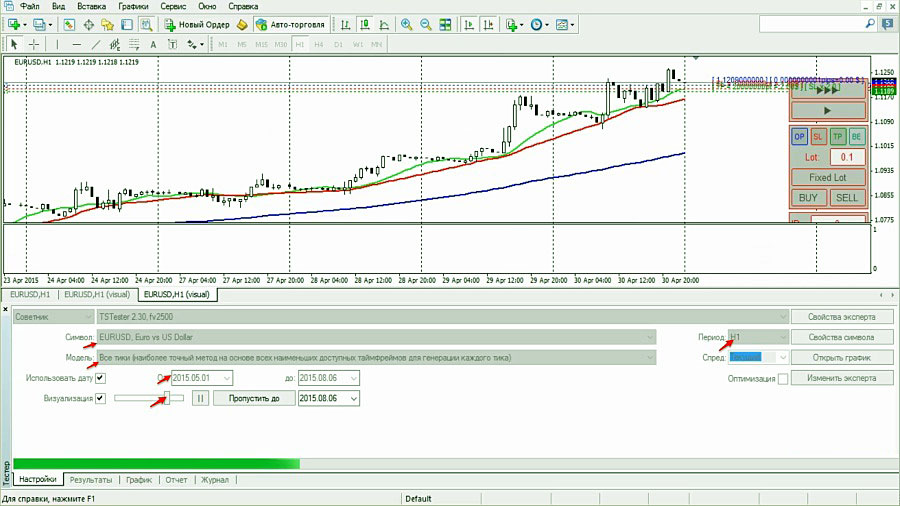Click the Свойства эксперта button

(x=842, y=317)
